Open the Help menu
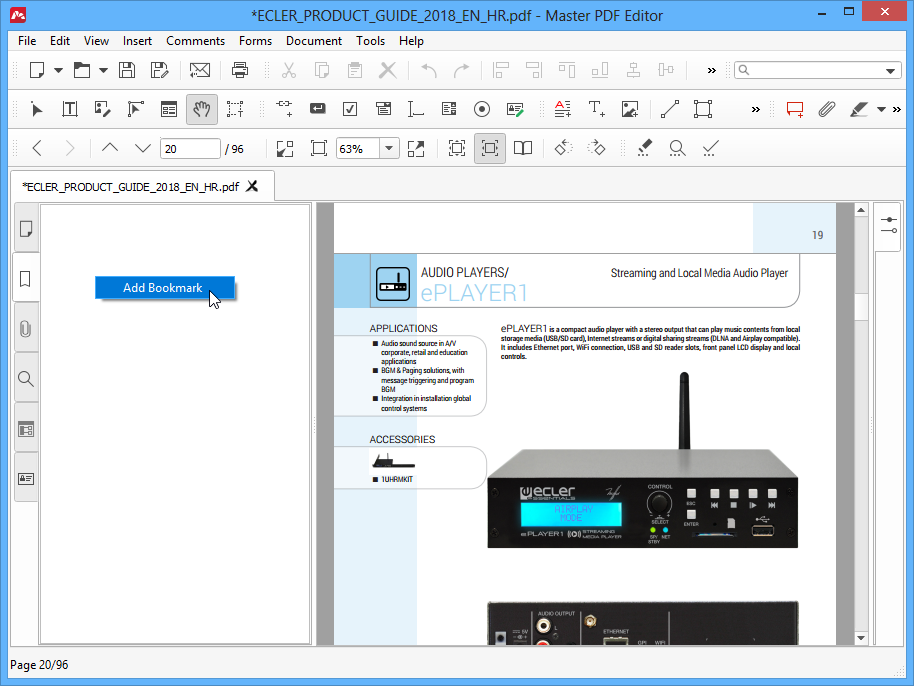Screen dimensions: 914x686 pos(412,41)
